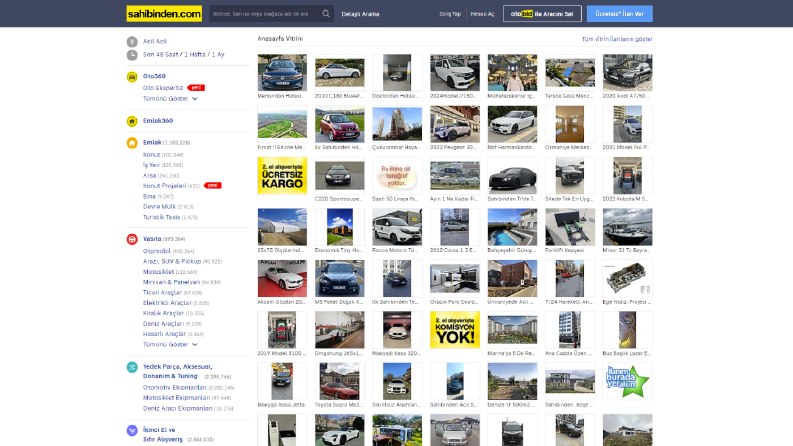Open Oto360 section

(154, 76)
